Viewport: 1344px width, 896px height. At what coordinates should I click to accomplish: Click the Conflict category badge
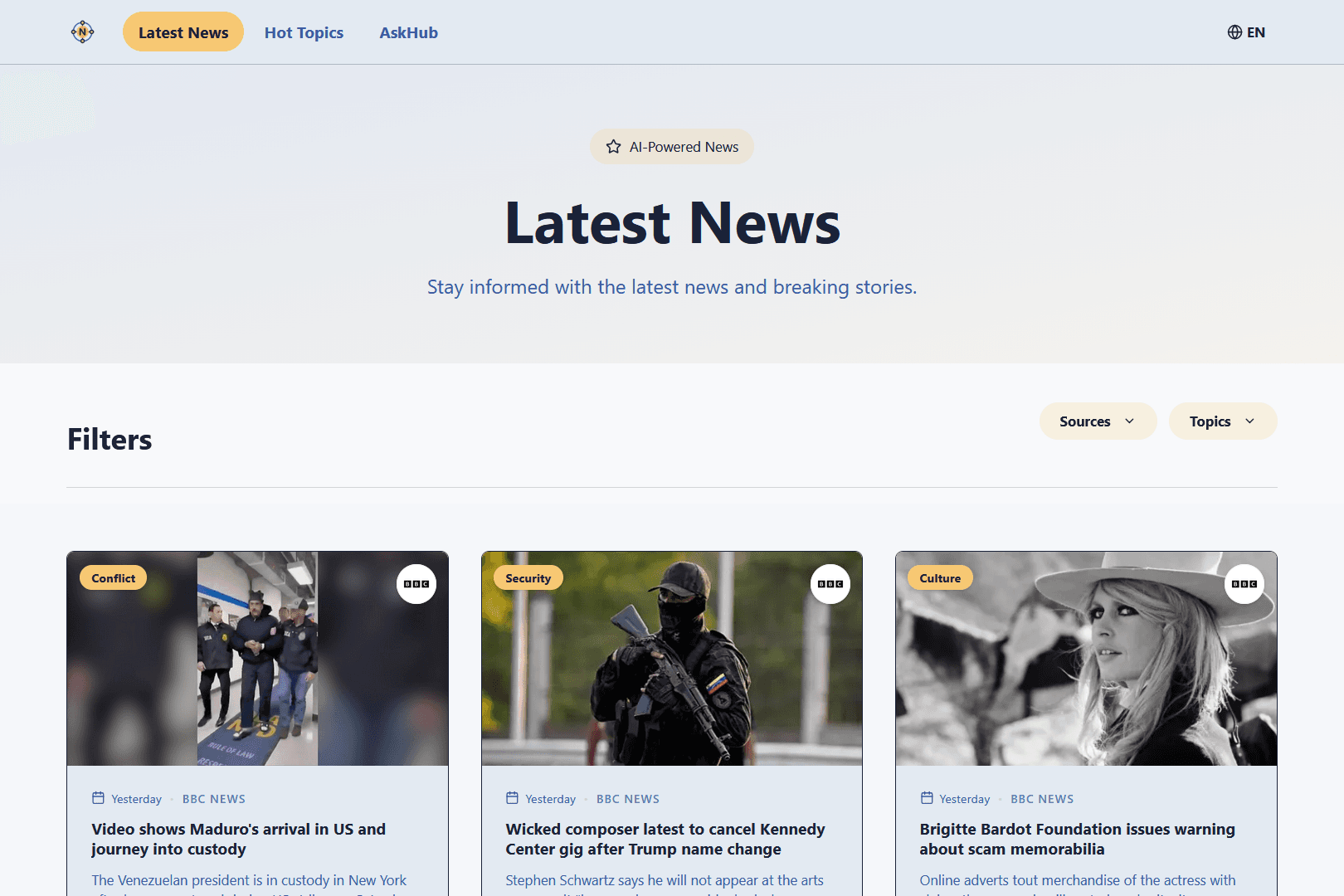pyautogui.click(x=113, y=577)
